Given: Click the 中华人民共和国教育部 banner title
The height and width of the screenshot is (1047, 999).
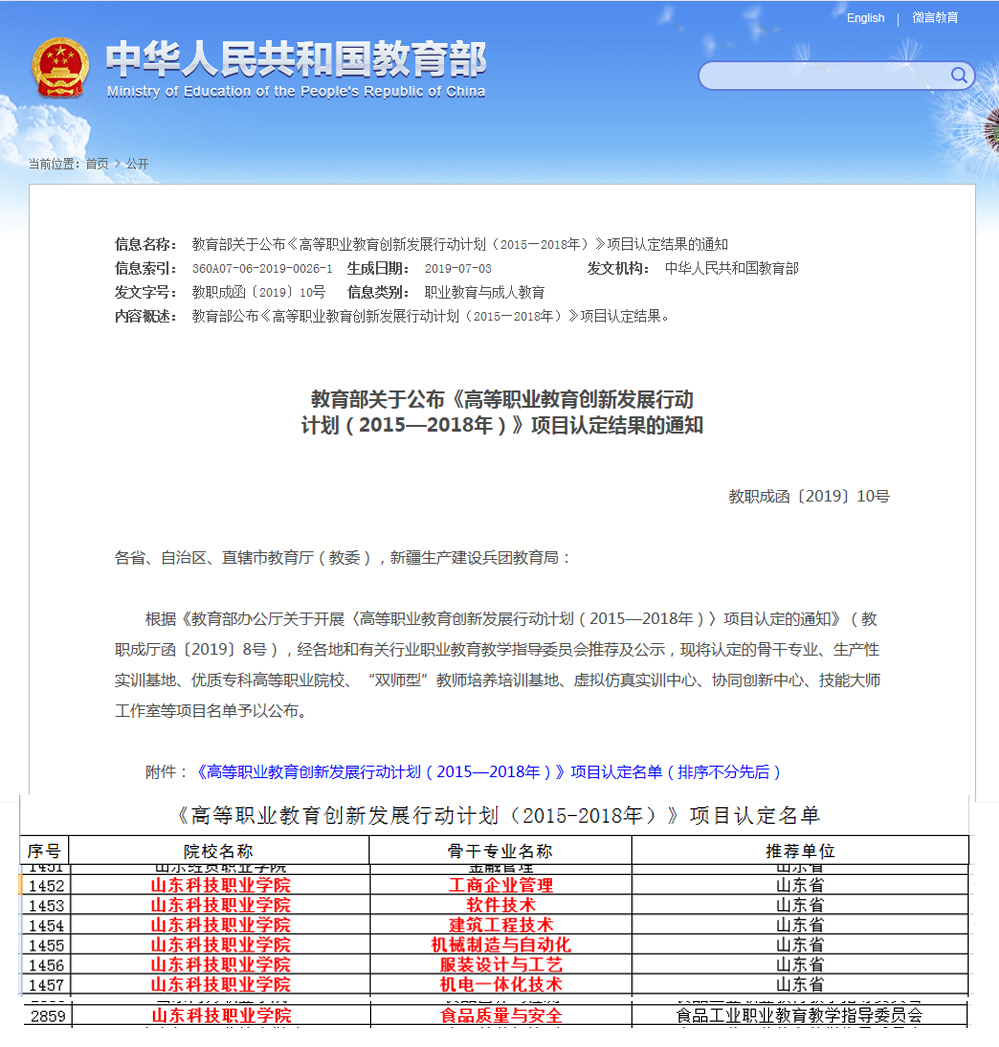Looking at the screenshot, I should (x=296, y=59).
